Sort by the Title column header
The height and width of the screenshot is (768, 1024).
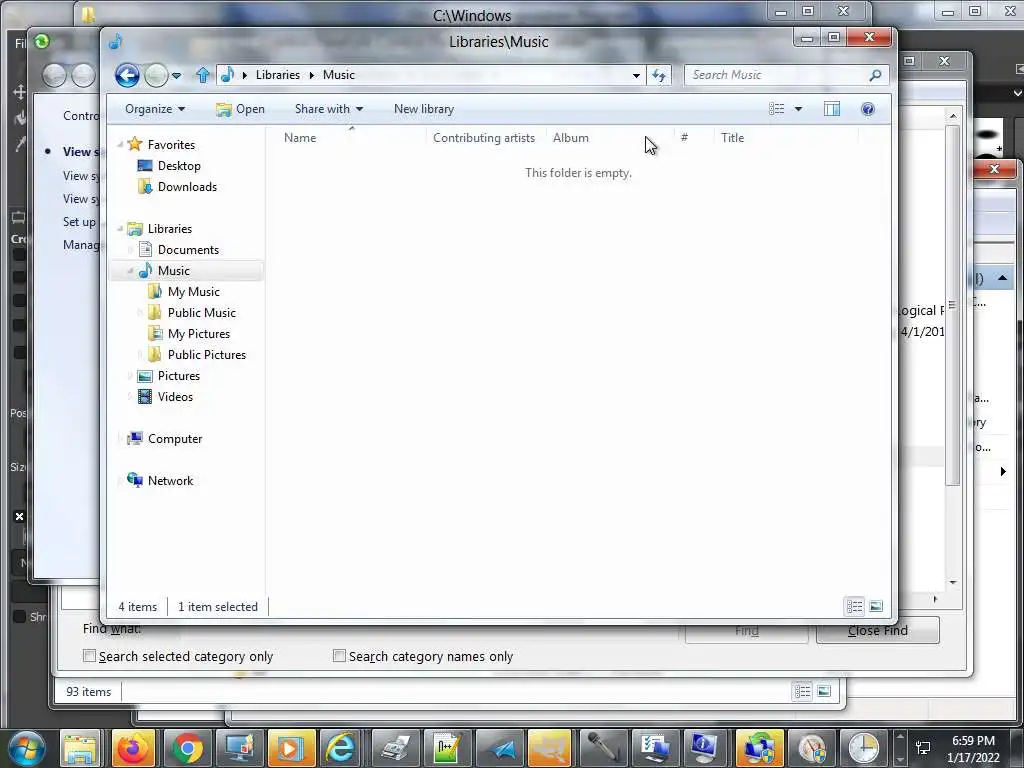coord(786,138)
